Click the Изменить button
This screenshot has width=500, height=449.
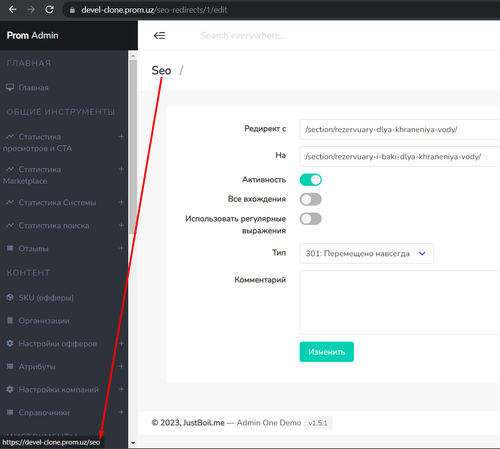[327, 352]
